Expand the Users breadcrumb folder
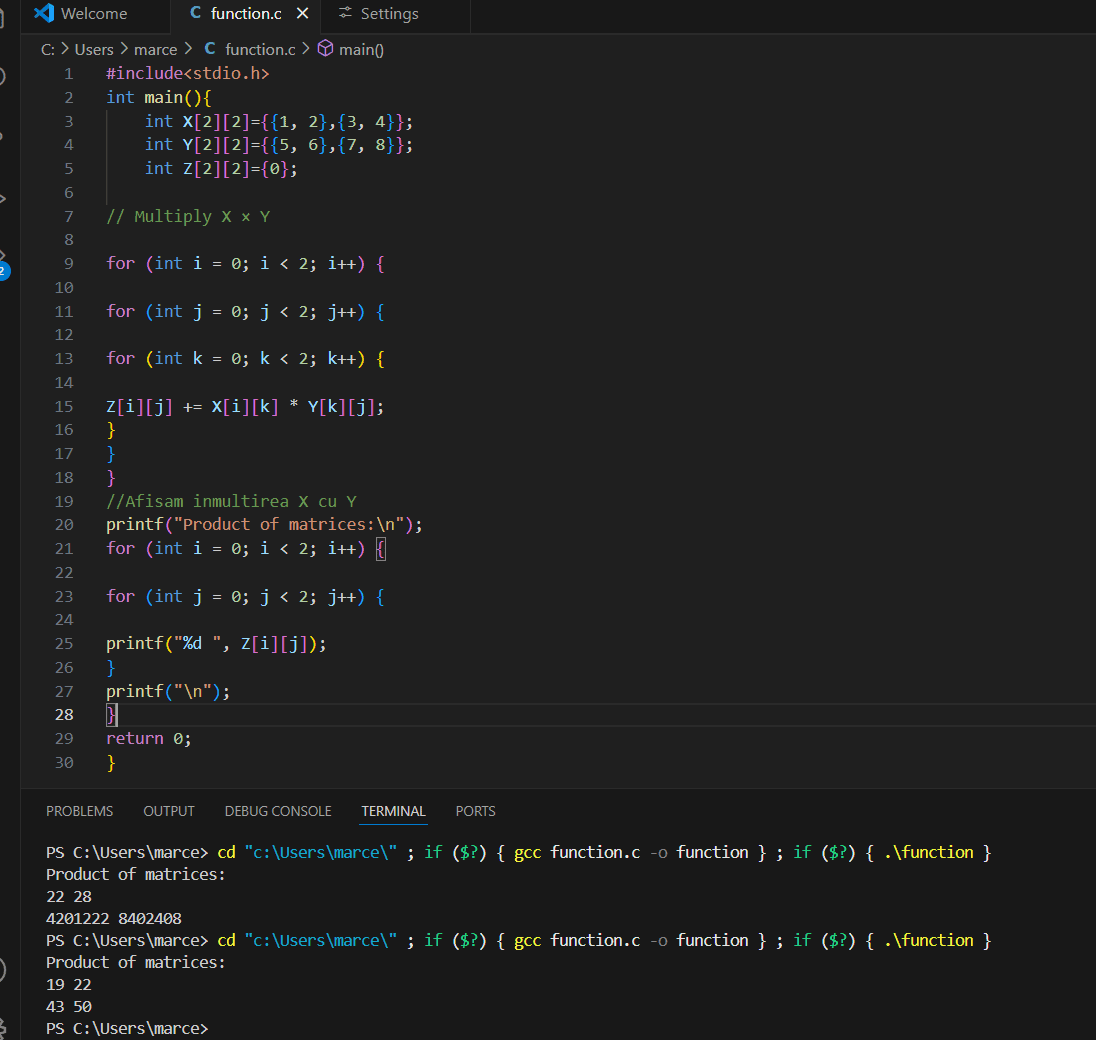 (x=94, y=49)
